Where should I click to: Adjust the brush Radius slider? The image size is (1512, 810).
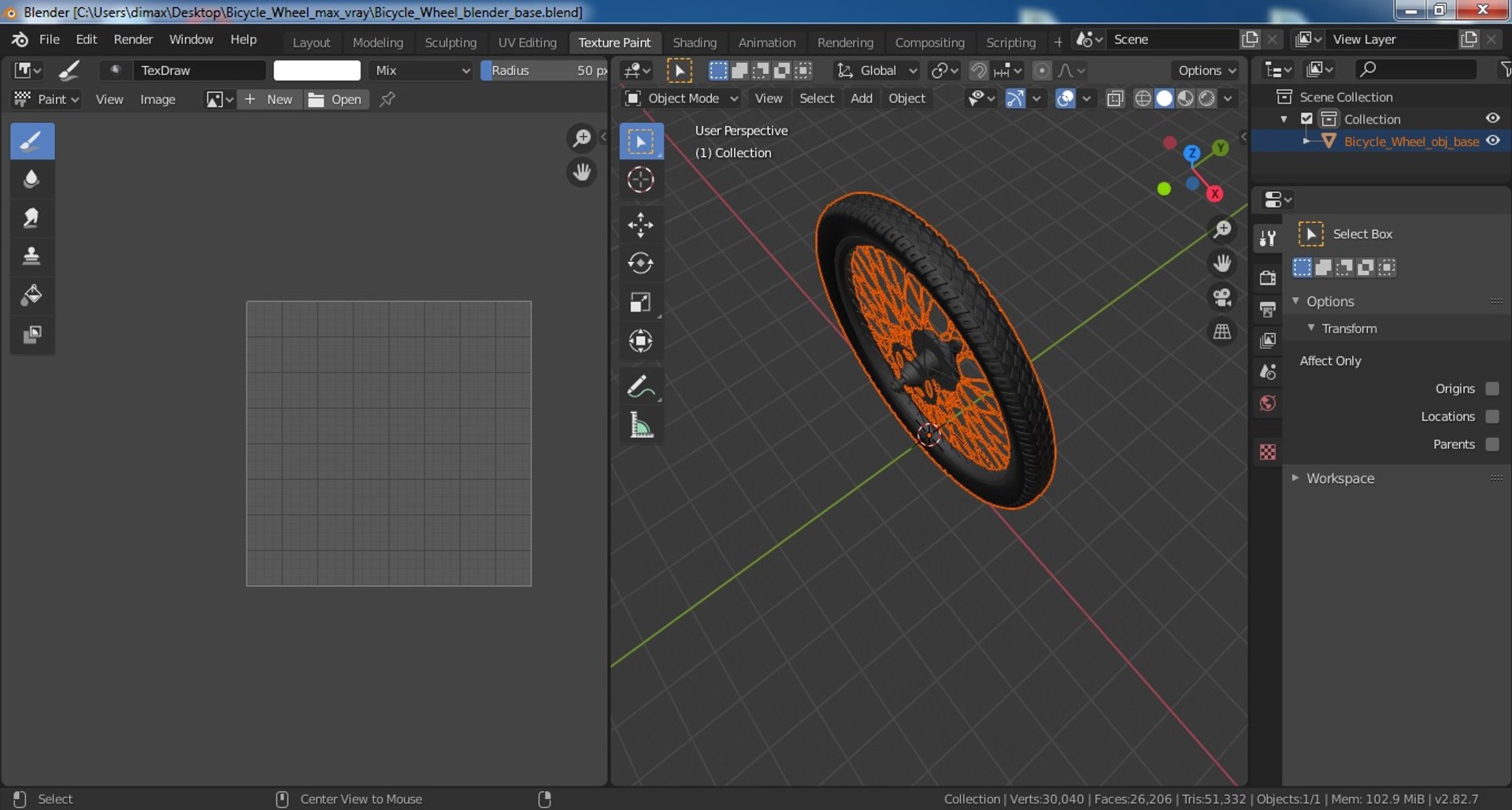(x=544, y=70)
